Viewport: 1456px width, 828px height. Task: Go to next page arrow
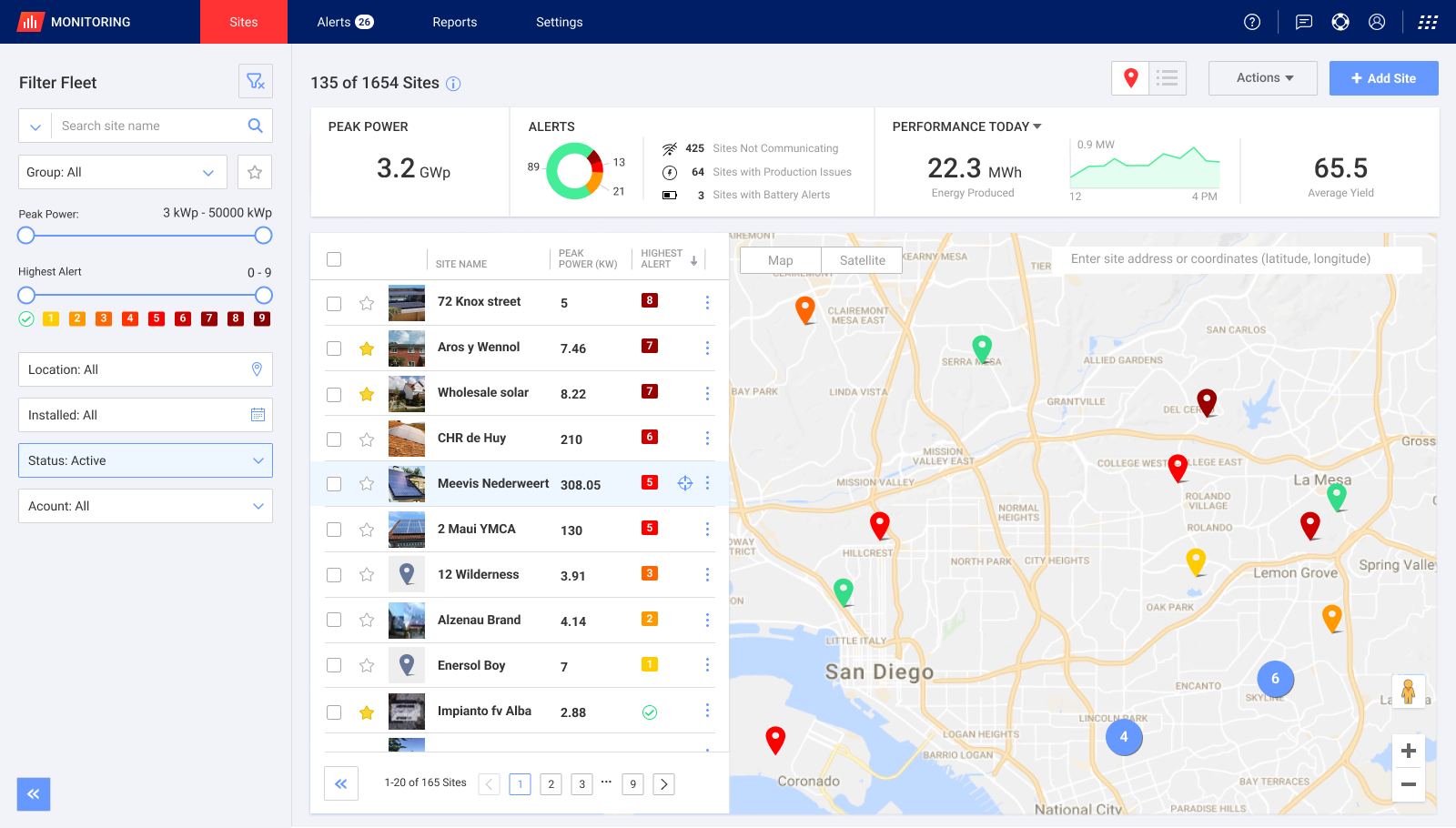(664, 784)
